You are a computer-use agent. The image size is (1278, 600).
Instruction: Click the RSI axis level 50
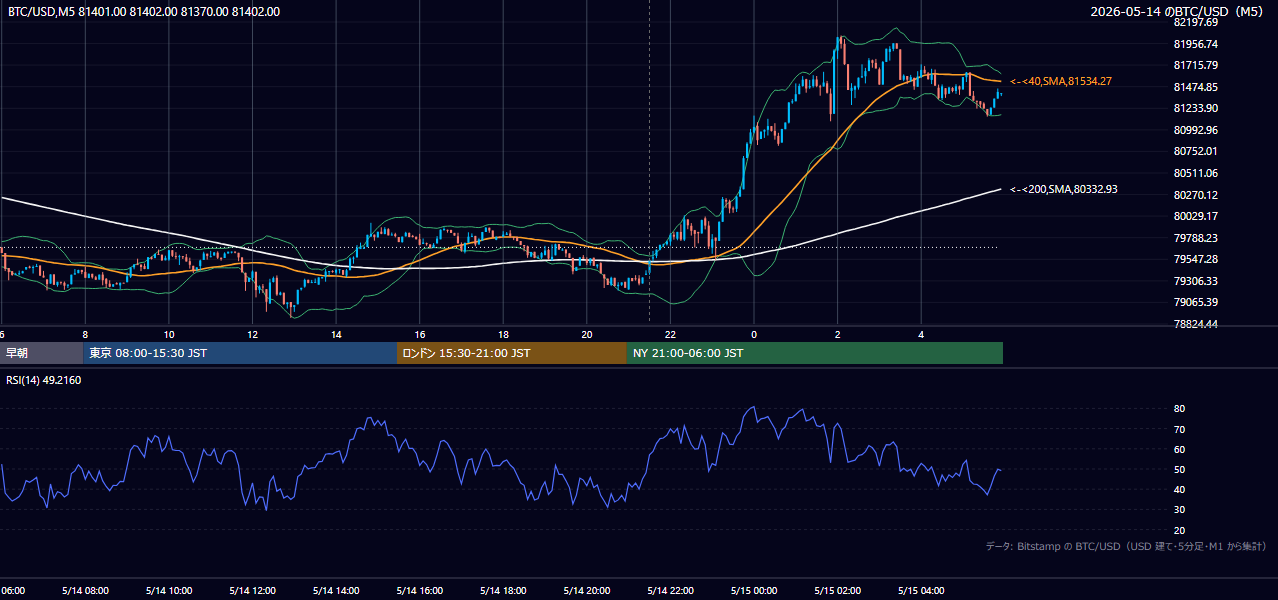click(1179, 469)
